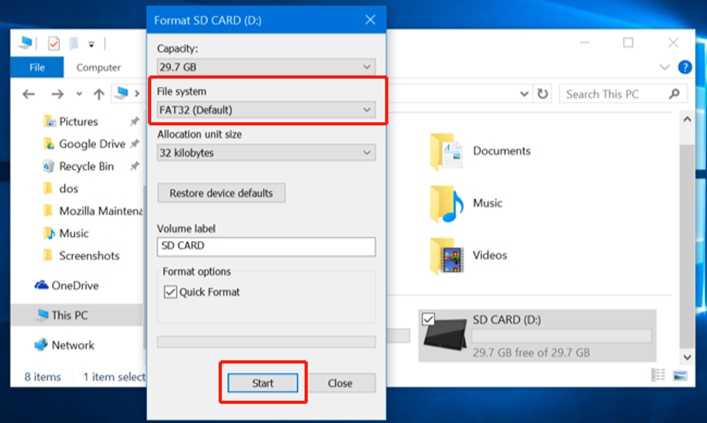
Task: Click the Documents folder icon
Action: 446,151
